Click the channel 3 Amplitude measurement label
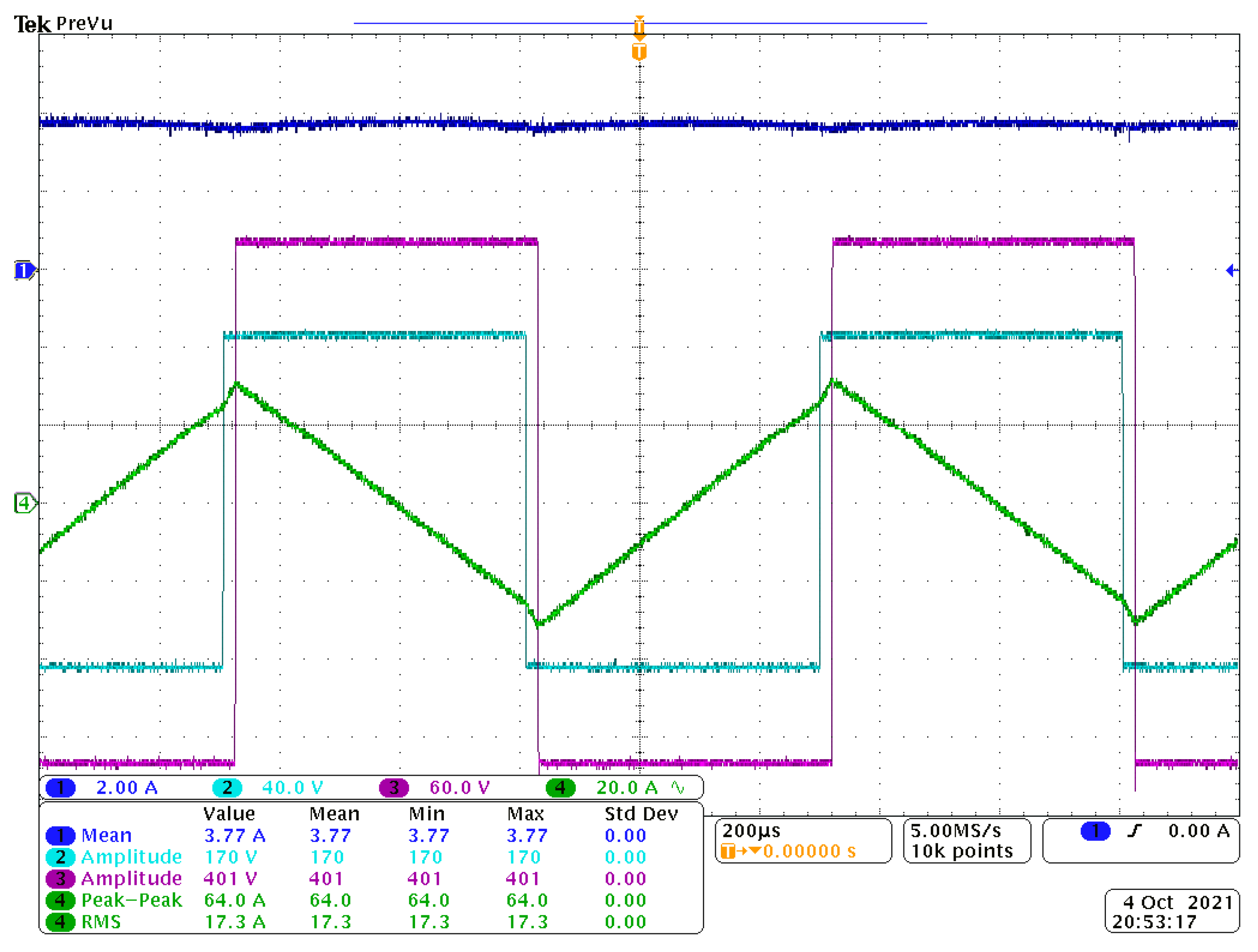 click(131, 879)
